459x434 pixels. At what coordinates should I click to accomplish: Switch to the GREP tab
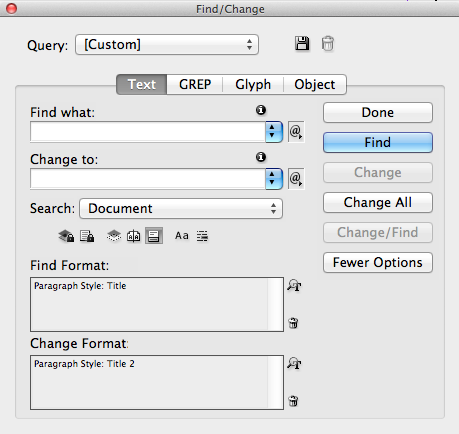tap(195, 85)
